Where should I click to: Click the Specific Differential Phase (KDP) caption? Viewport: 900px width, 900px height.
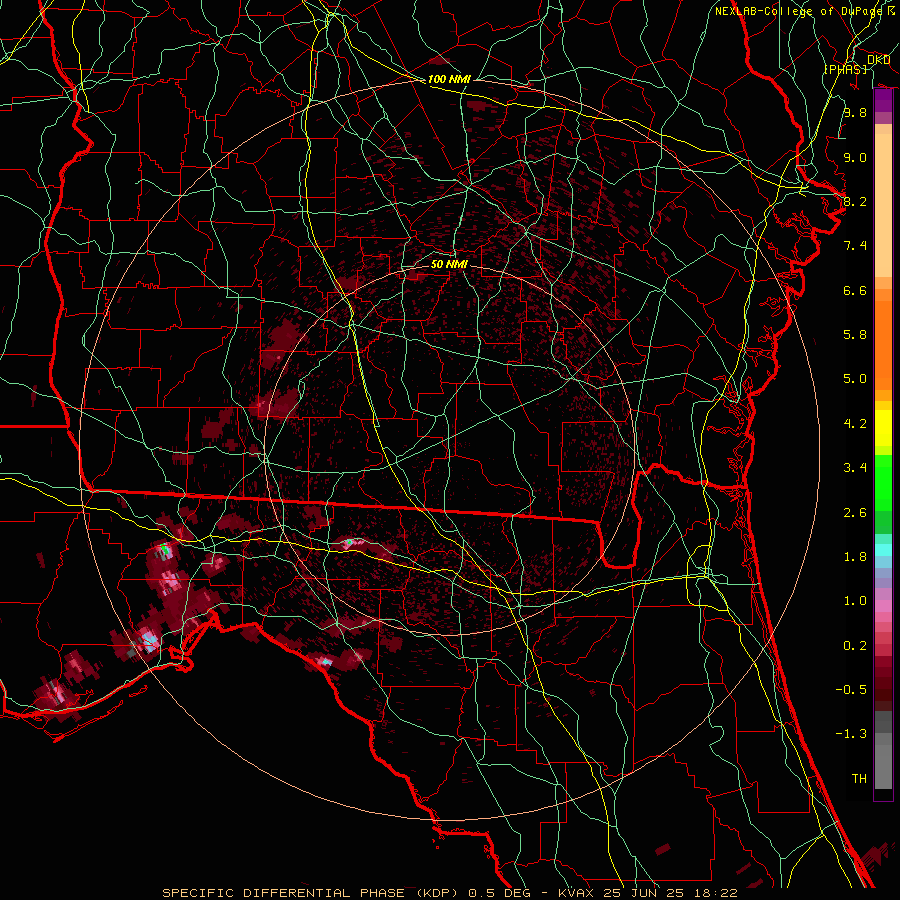coord(450,893)
